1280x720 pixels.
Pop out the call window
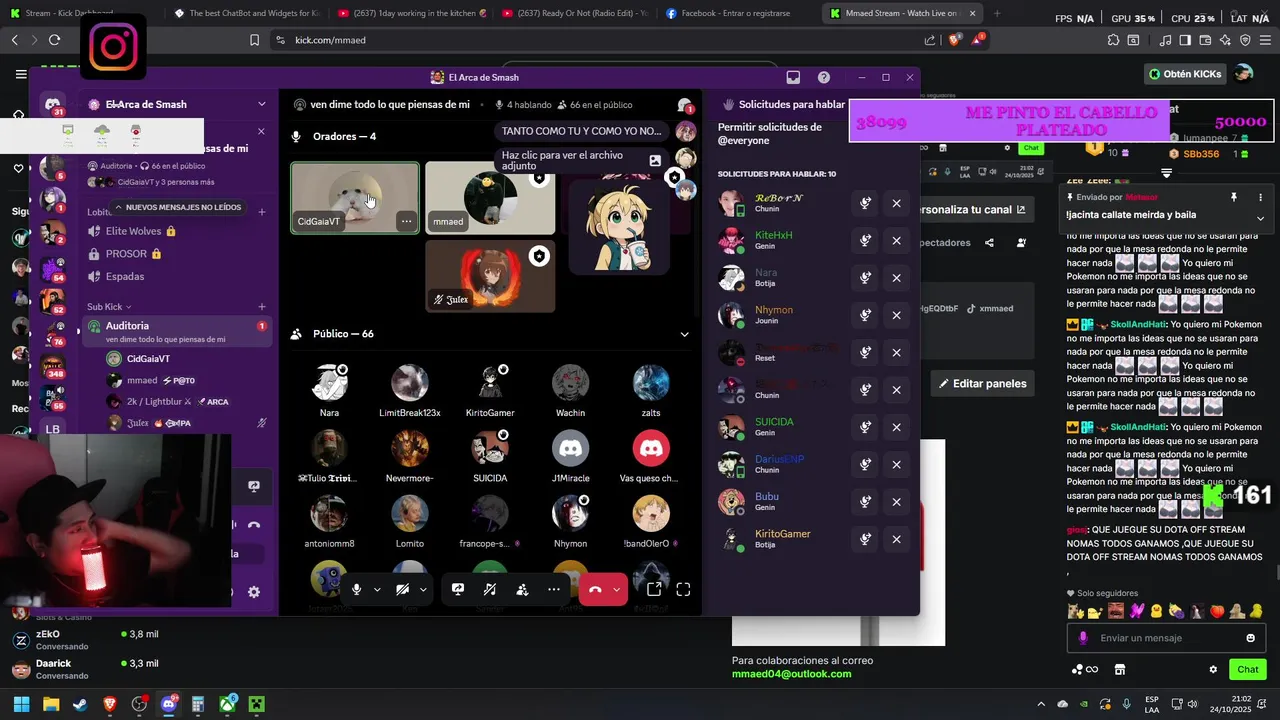tap(653, 590)
